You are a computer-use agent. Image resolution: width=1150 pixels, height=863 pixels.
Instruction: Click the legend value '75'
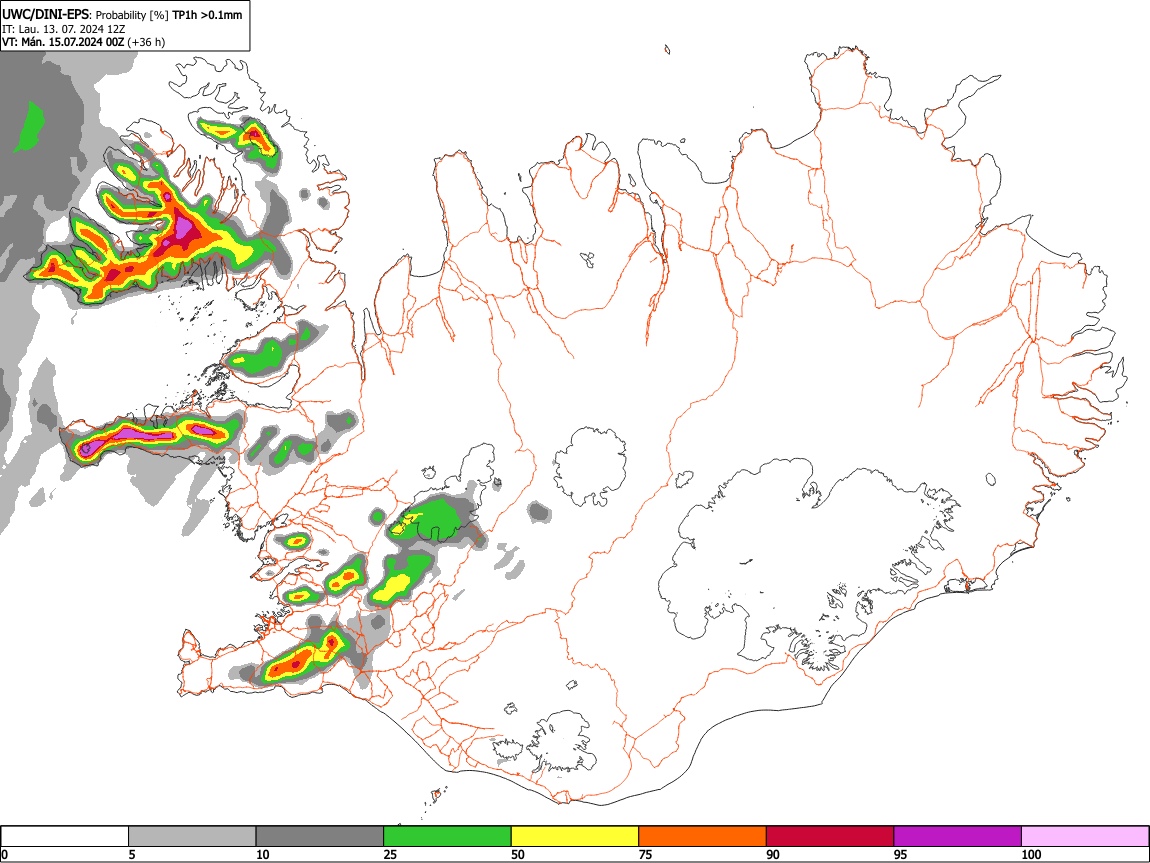[x=645, y=854]
